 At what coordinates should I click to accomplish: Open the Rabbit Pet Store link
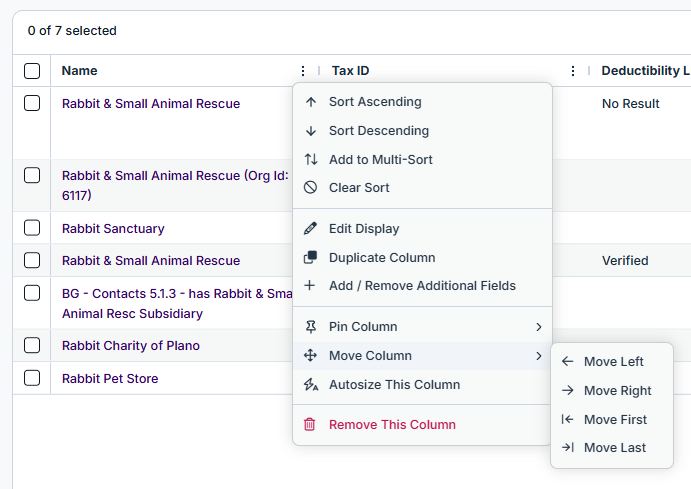(x=110, y=378)
